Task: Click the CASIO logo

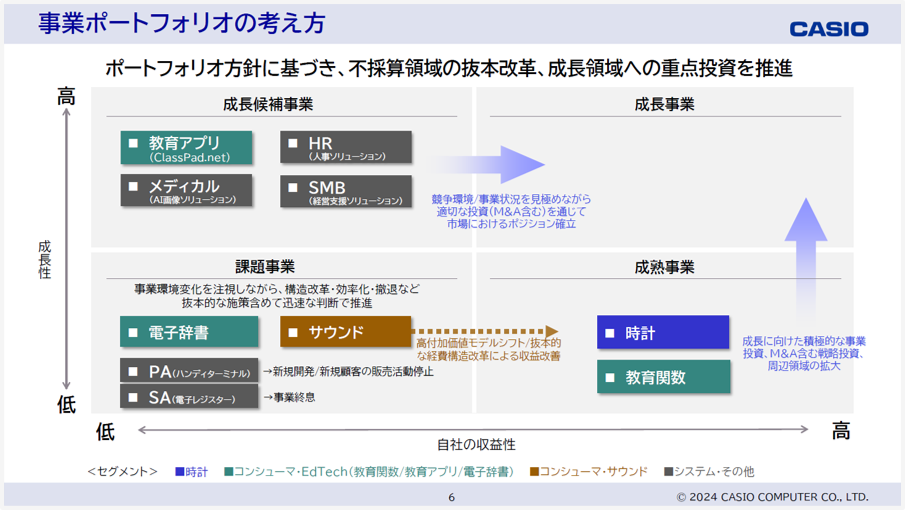Action: (x=829, y=29)
